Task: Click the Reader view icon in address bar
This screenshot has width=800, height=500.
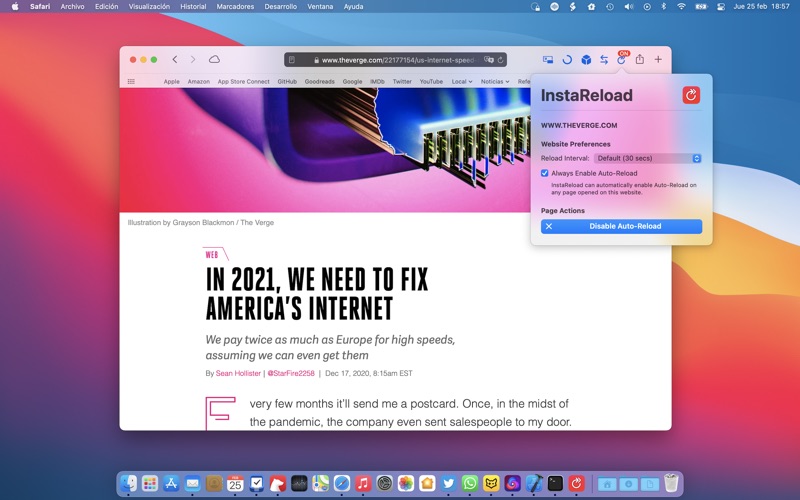Action: 292,60
